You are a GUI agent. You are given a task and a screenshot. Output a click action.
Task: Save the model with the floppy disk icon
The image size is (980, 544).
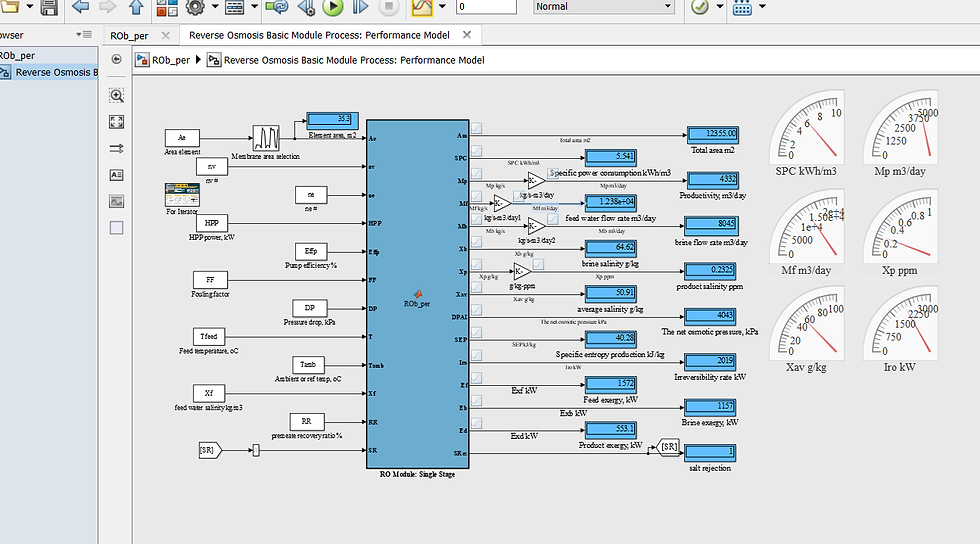click(x=49, y=7)
